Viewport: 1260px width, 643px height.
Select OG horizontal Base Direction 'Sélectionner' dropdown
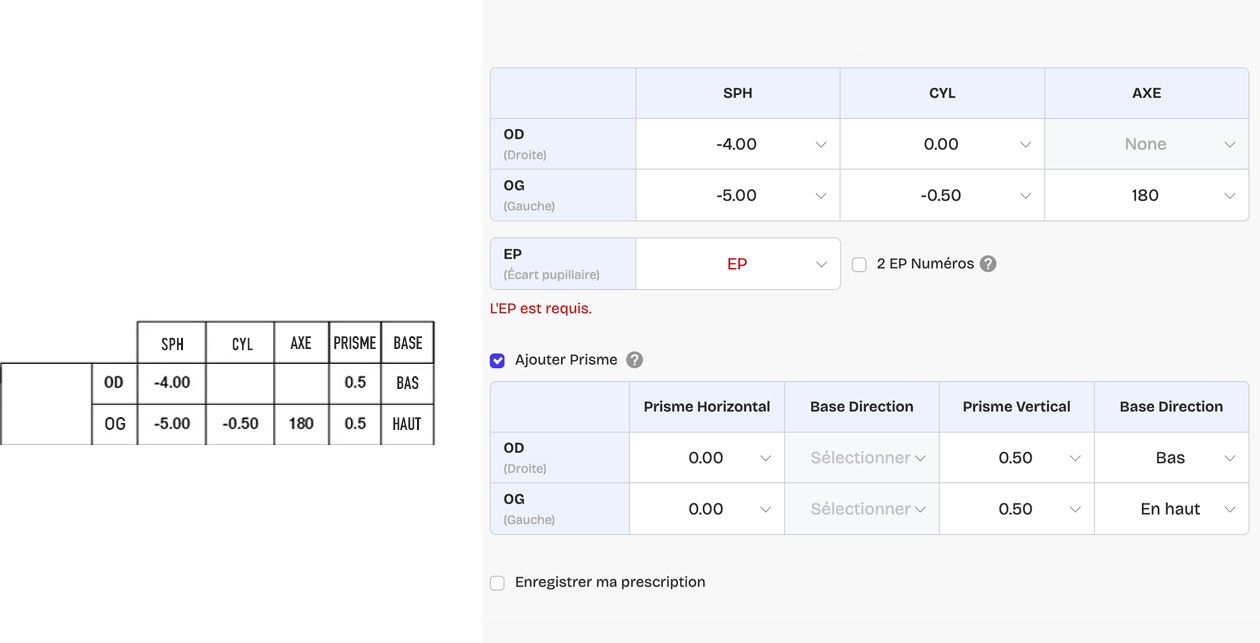[862, 509]
